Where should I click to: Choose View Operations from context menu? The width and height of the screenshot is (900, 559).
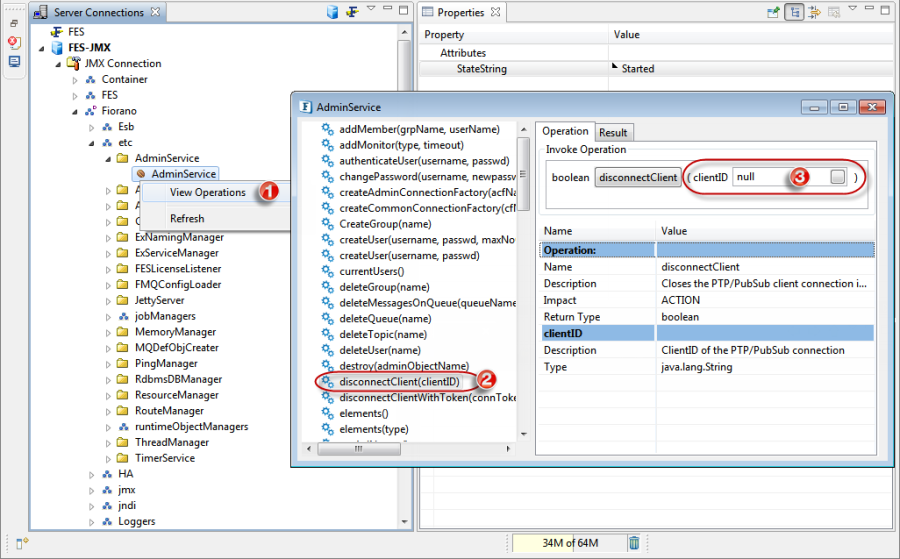pyautogui.click(x=207, y=192)
